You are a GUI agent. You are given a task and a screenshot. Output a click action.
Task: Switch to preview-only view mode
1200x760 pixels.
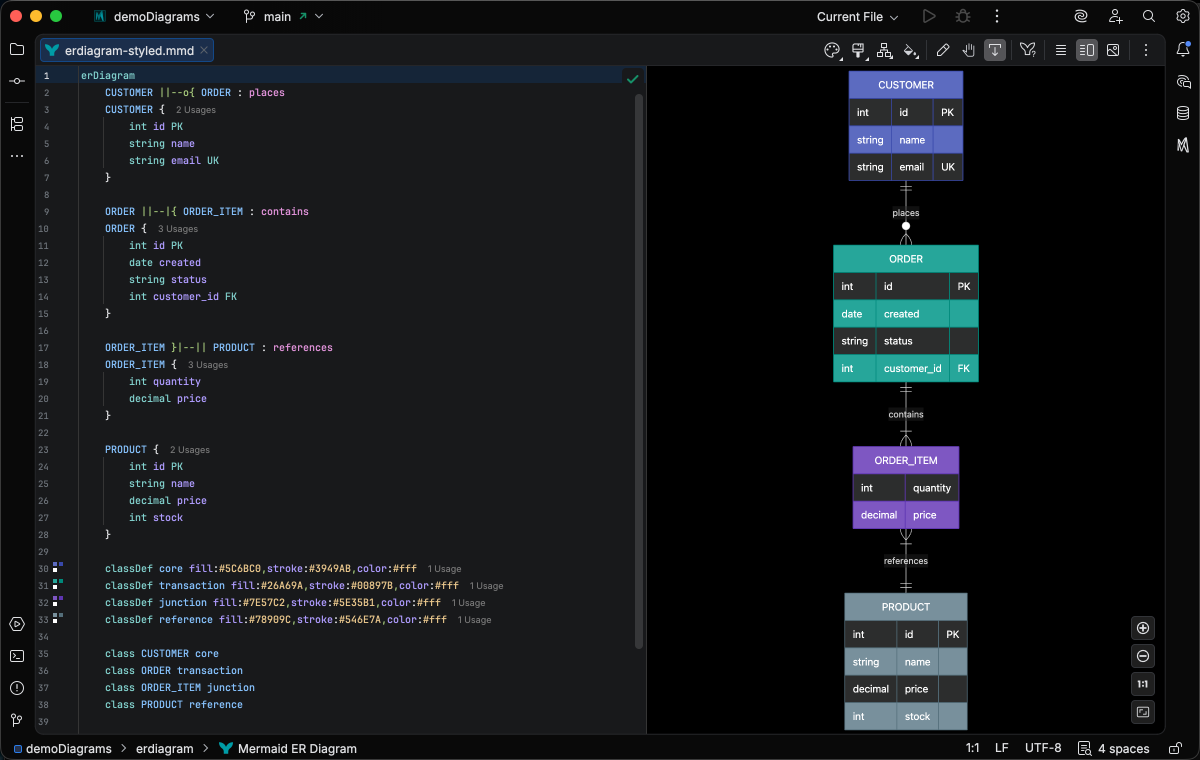pos(1113,50)
